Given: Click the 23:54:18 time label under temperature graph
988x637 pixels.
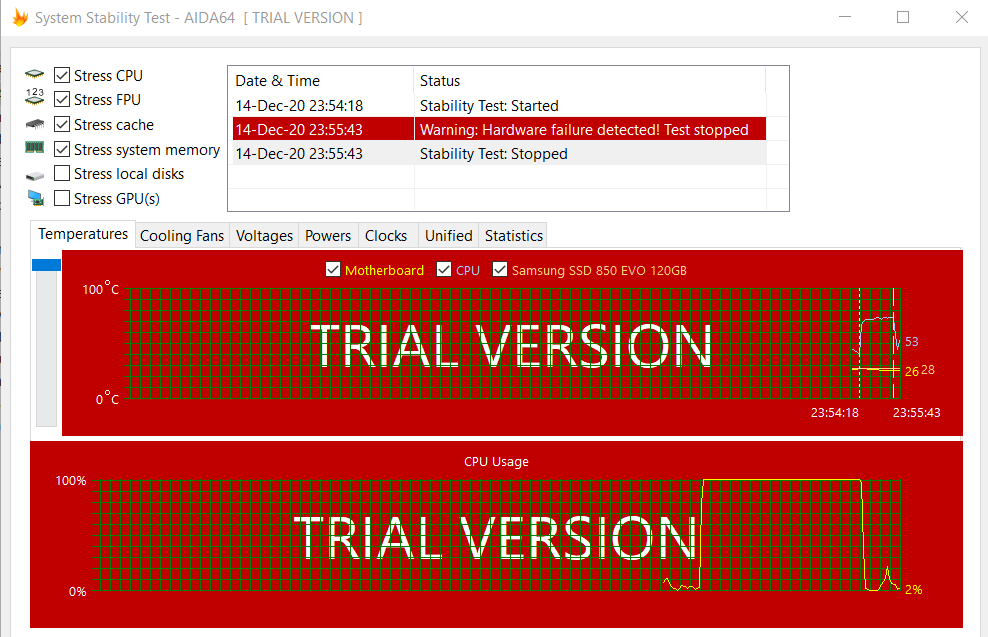Looking at the screenshot, I should 834,413.
